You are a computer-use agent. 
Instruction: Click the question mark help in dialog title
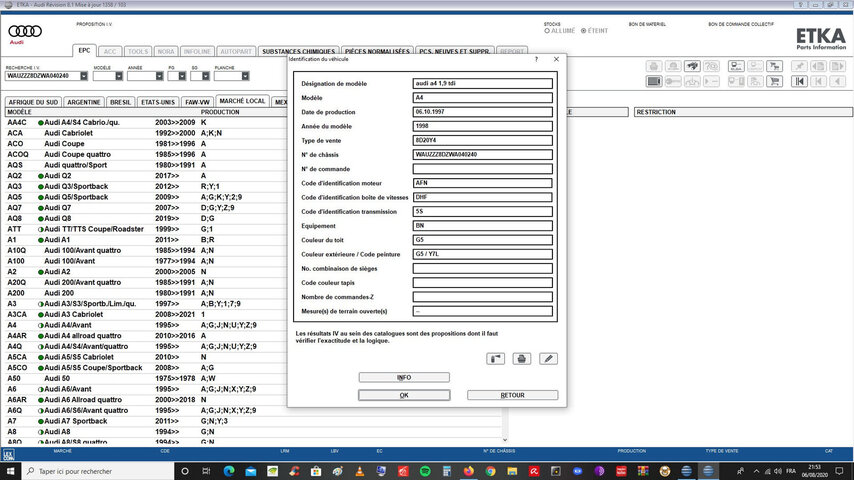pyautogui.click(x=536, y=59)
